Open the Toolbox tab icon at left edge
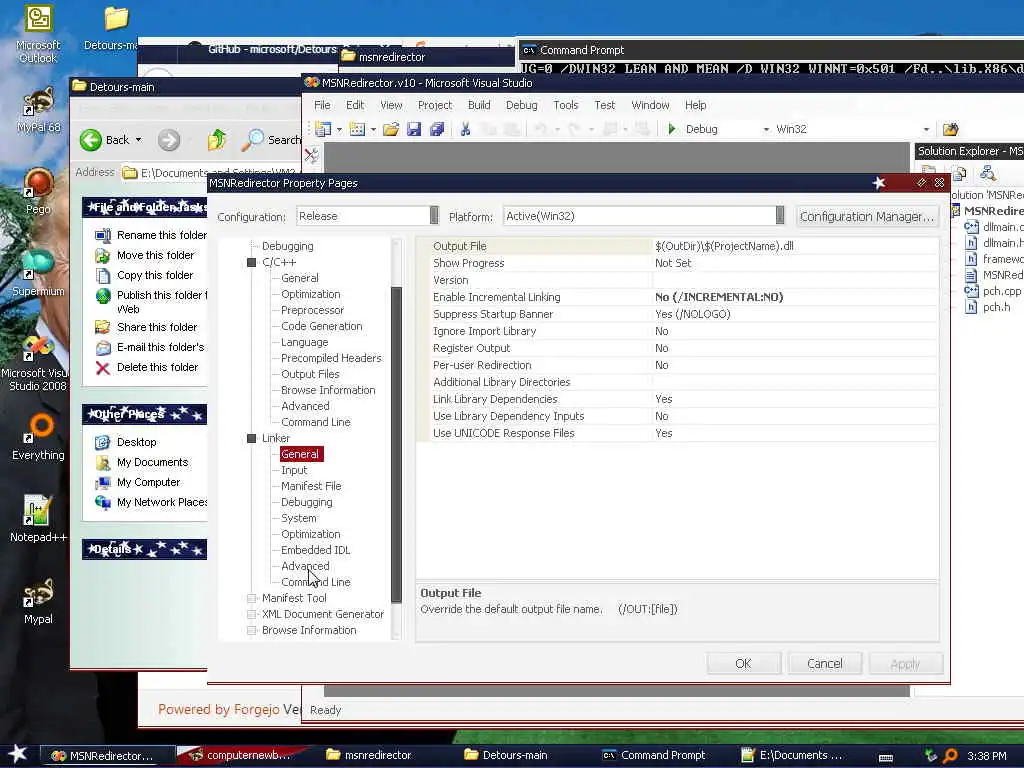1024x768 pixels. click(x=312, y=155)
